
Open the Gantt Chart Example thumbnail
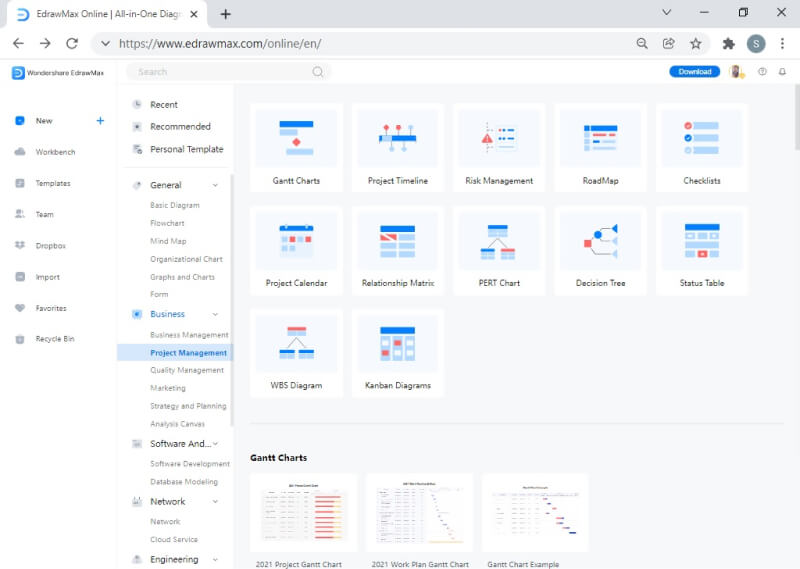point(535,513)
